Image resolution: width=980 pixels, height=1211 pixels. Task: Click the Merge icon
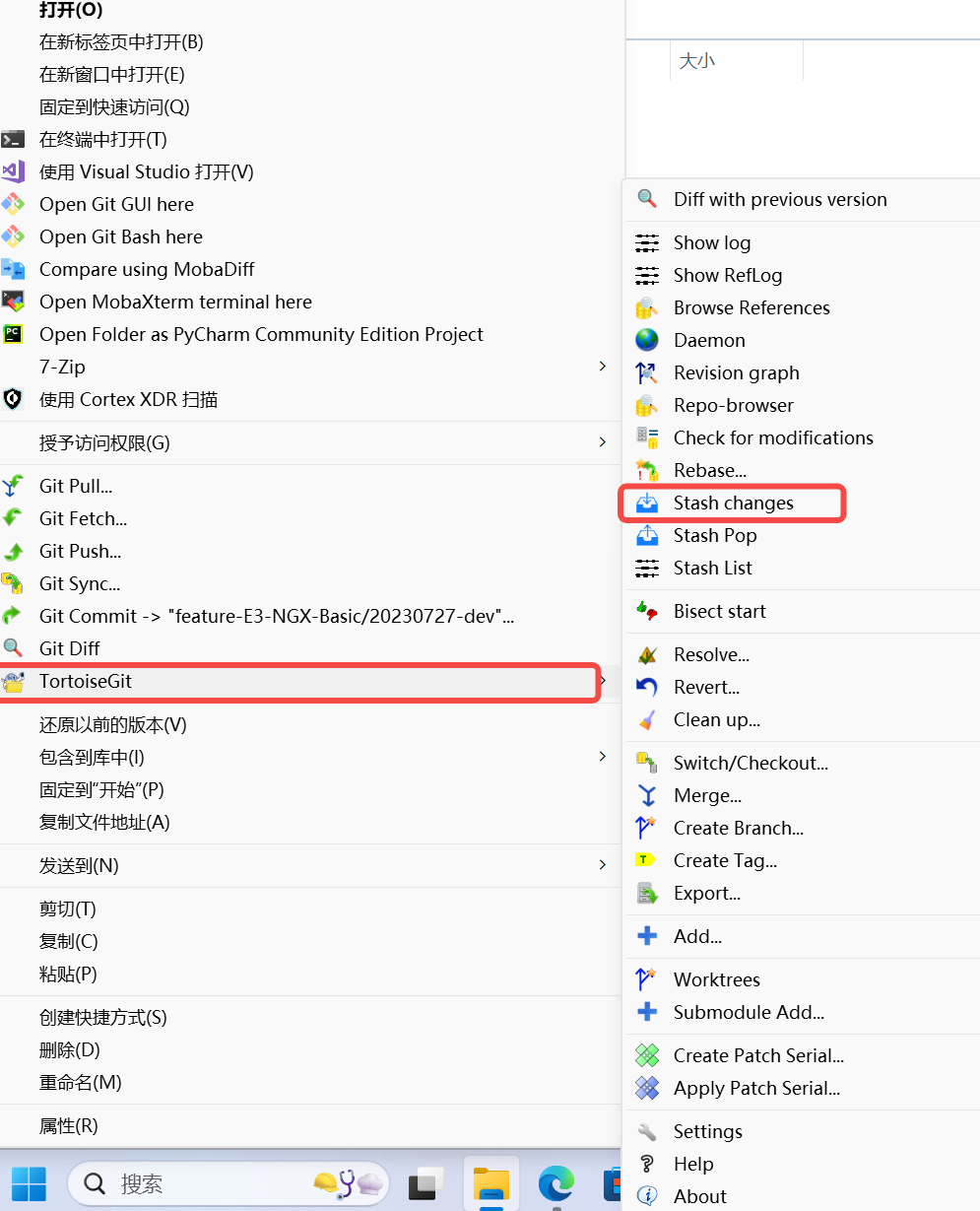pos(647,795)
